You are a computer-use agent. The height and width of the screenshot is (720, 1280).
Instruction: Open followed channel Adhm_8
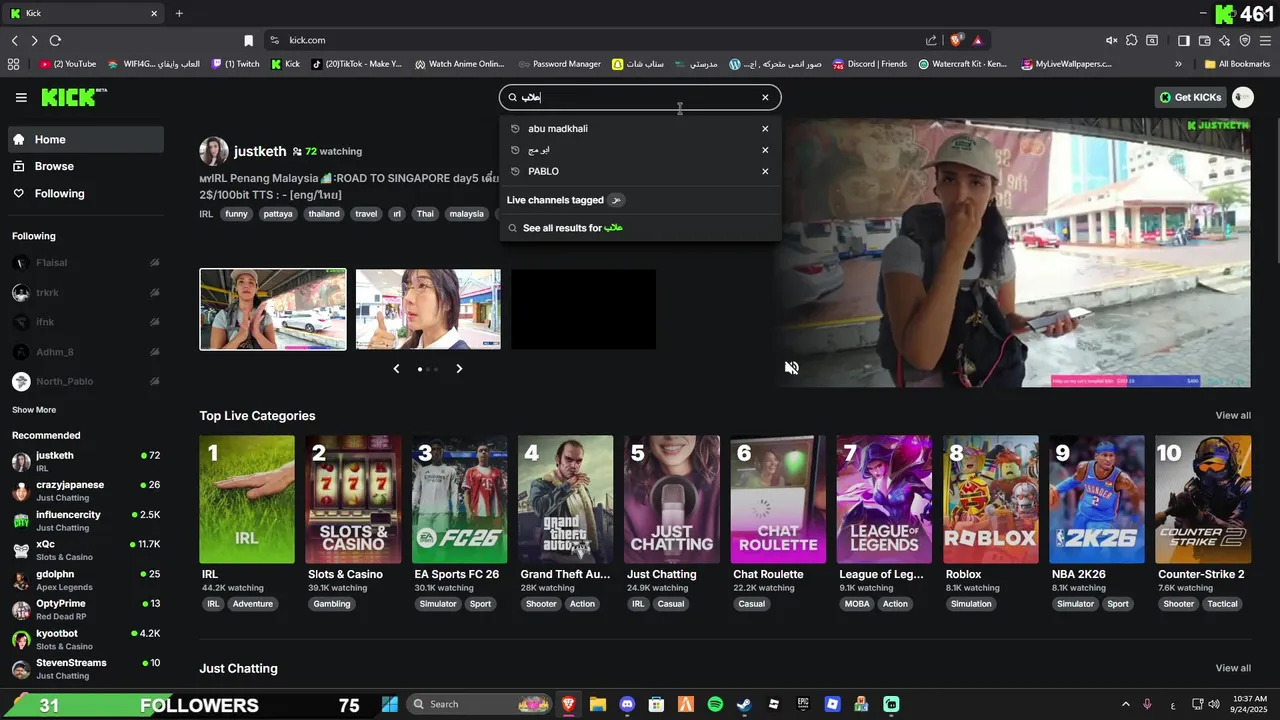pos(86,352)
